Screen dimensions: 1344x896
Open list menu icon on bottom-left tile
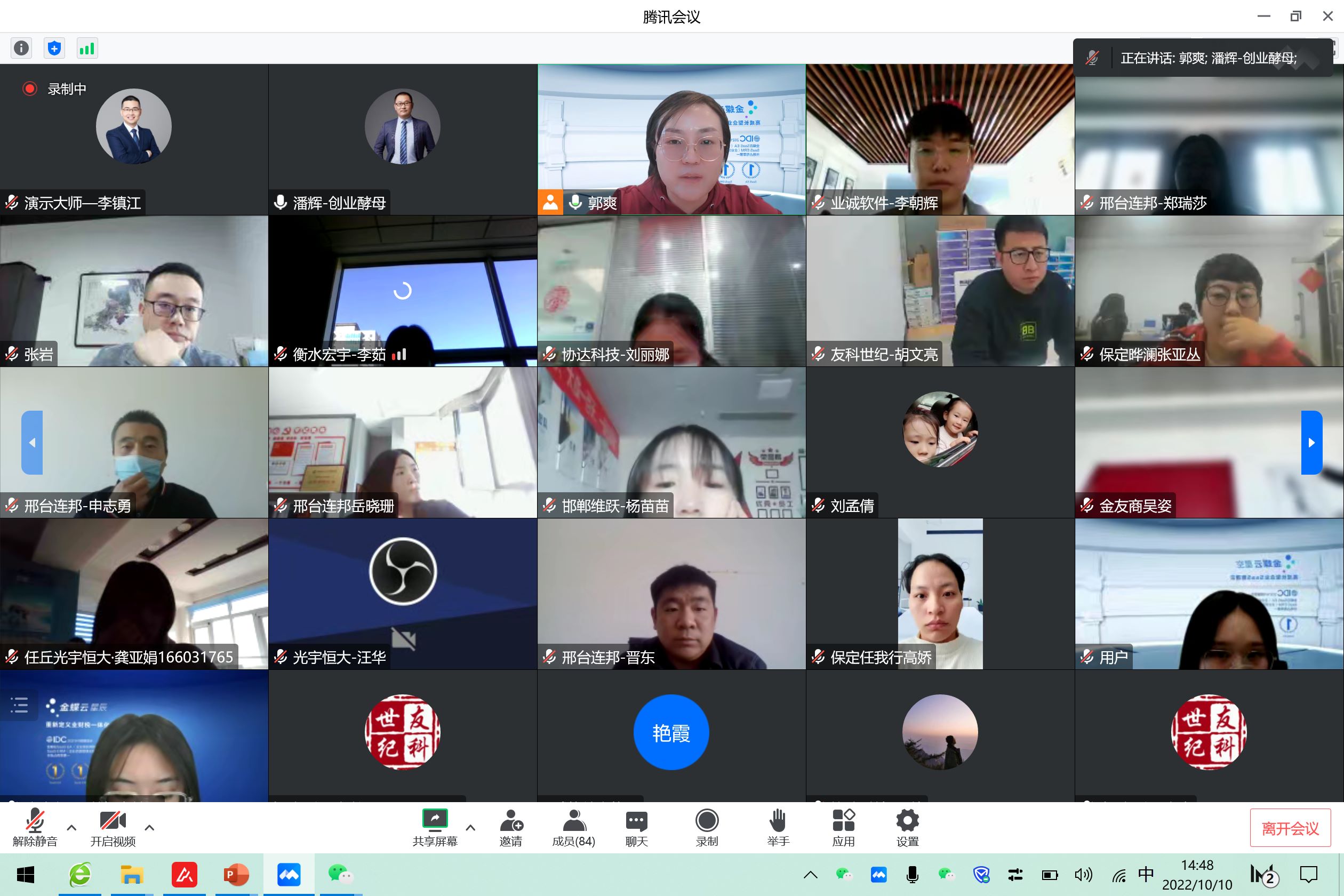[x=19, y=705]
